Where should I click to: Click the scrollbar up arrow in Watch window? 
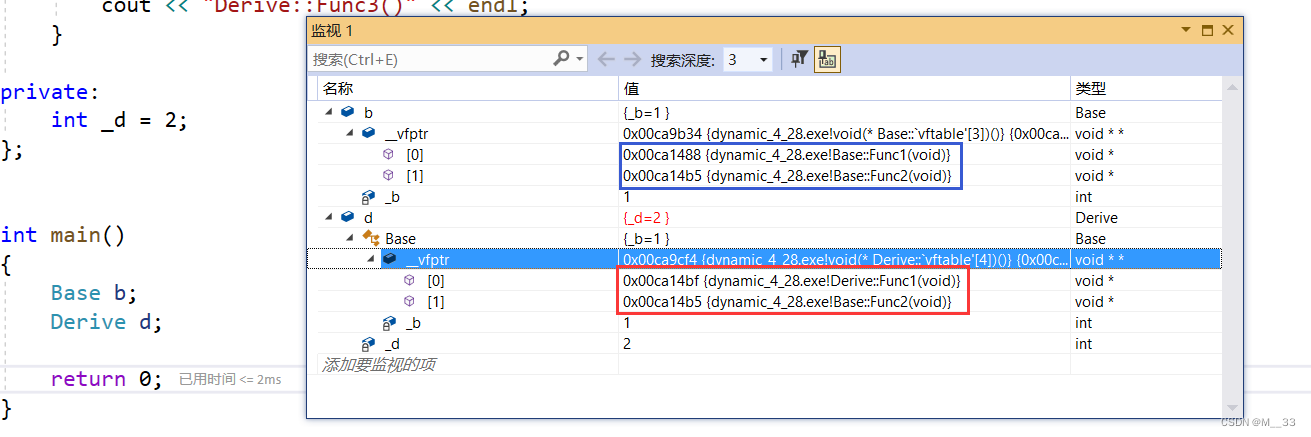coord(1232,89)
